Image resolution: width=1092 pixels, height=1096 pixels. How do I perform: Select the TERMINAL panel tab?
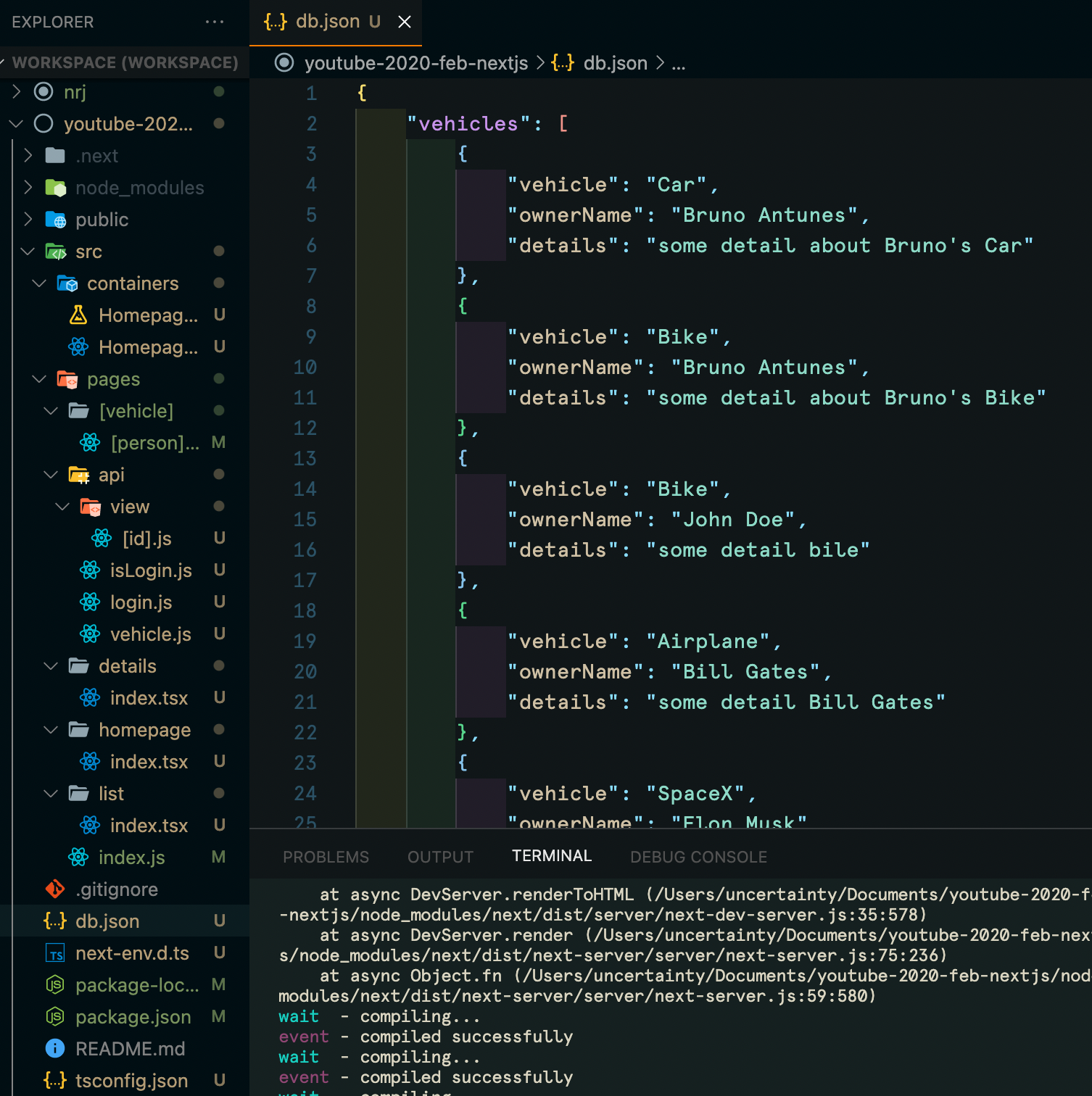pyautogui.click(x=552, y=856)
